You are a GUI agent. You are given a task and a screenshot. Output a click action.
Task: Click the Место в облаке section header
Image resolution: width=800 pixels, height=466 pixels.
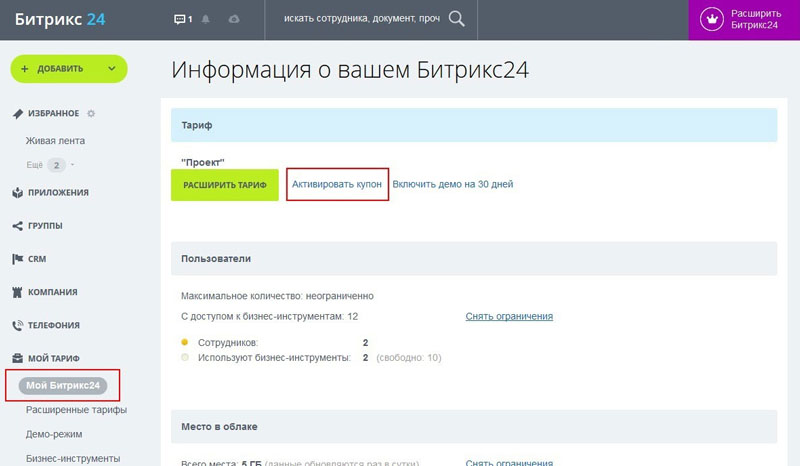(474, 427)
